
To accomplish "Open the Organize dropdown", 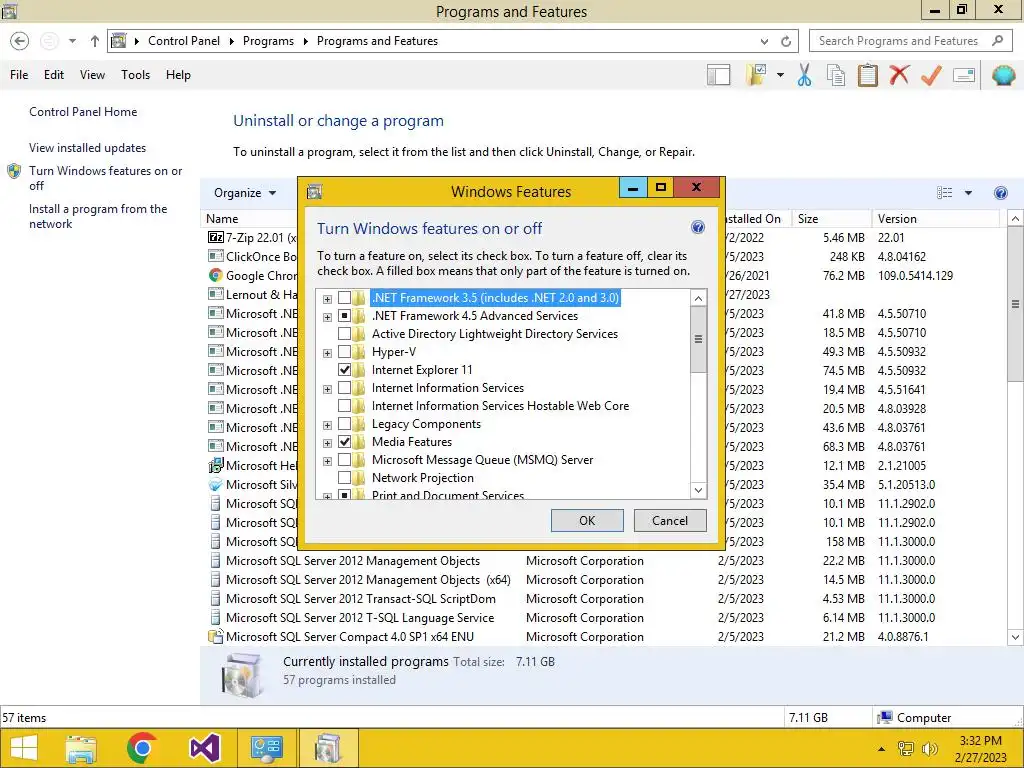I will 245,193.
